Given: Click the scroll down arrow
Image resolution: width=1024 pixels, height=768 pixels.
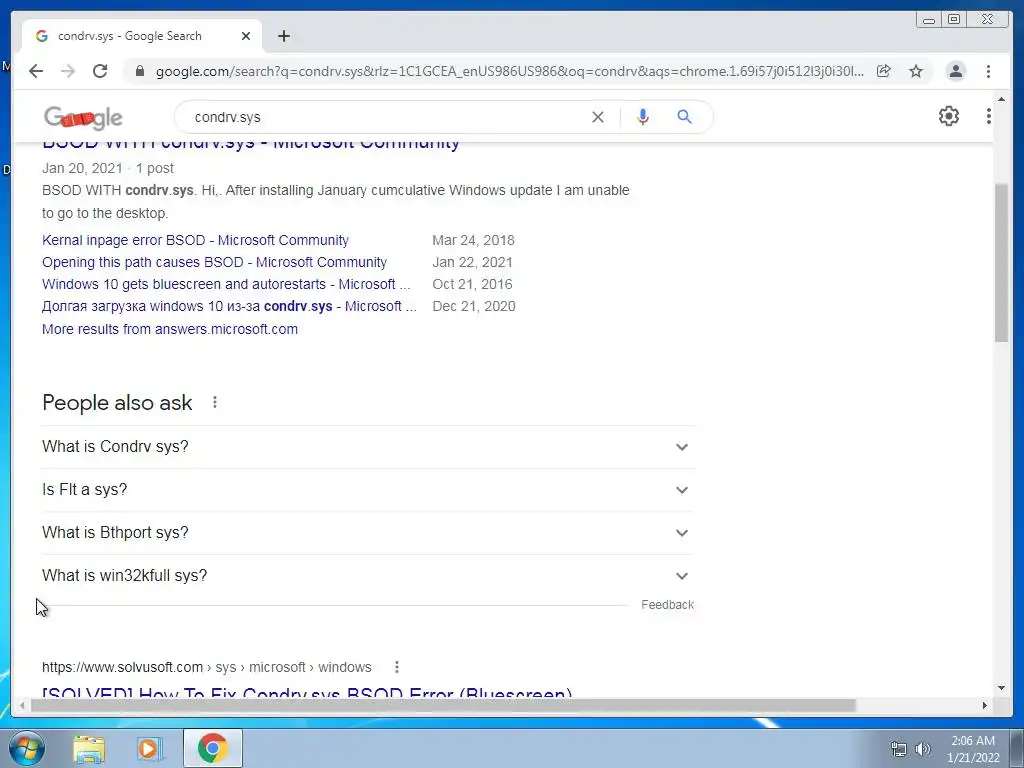Looking at the screenshot, I should [x=1001, y=688].
